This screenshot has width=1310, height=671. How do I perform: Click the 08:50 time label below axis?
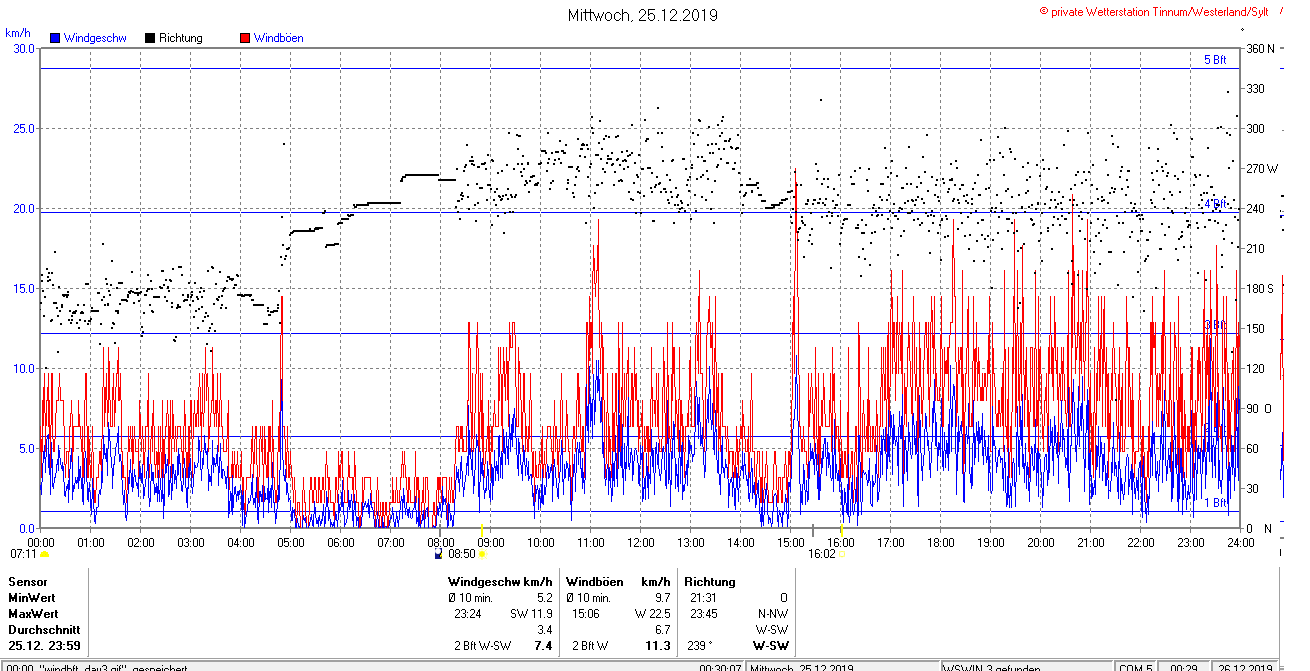click(x=461, y=553)
